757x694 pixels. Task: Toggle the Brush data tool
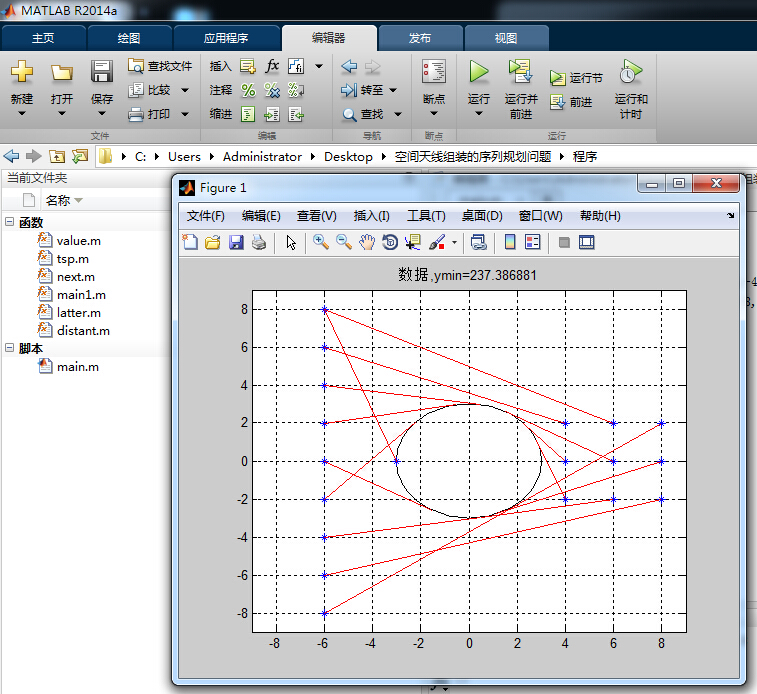[x=437, y=242]
